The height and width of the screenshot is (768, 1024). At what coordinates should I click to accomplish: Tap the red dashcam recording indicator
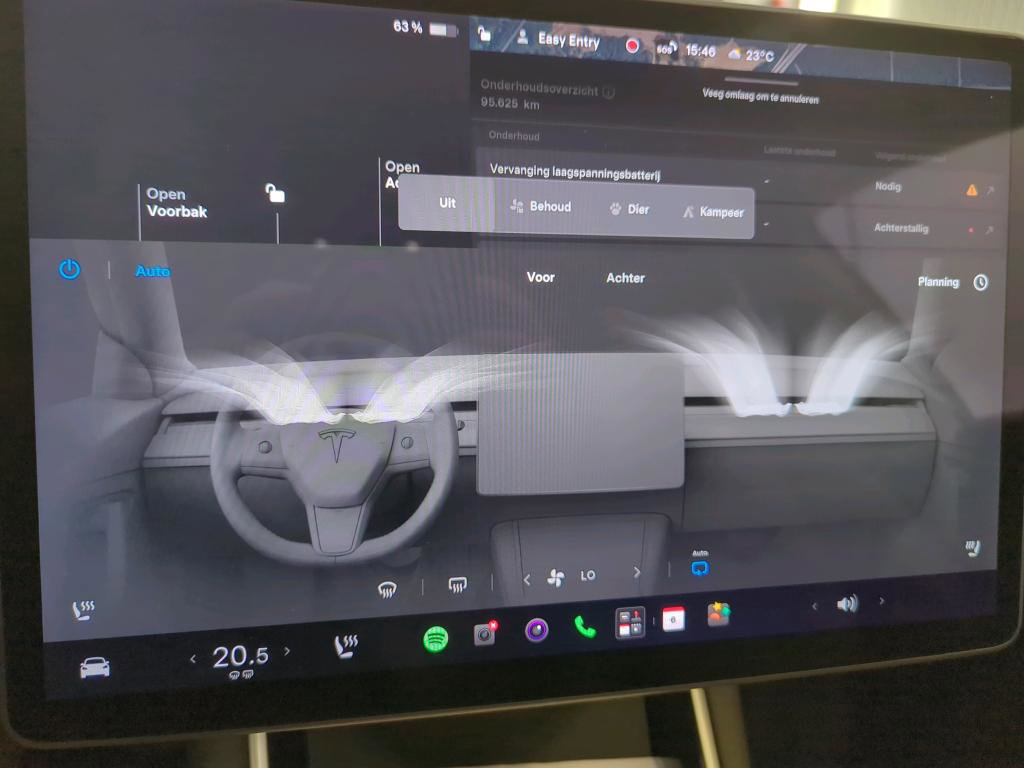point(632,46)
